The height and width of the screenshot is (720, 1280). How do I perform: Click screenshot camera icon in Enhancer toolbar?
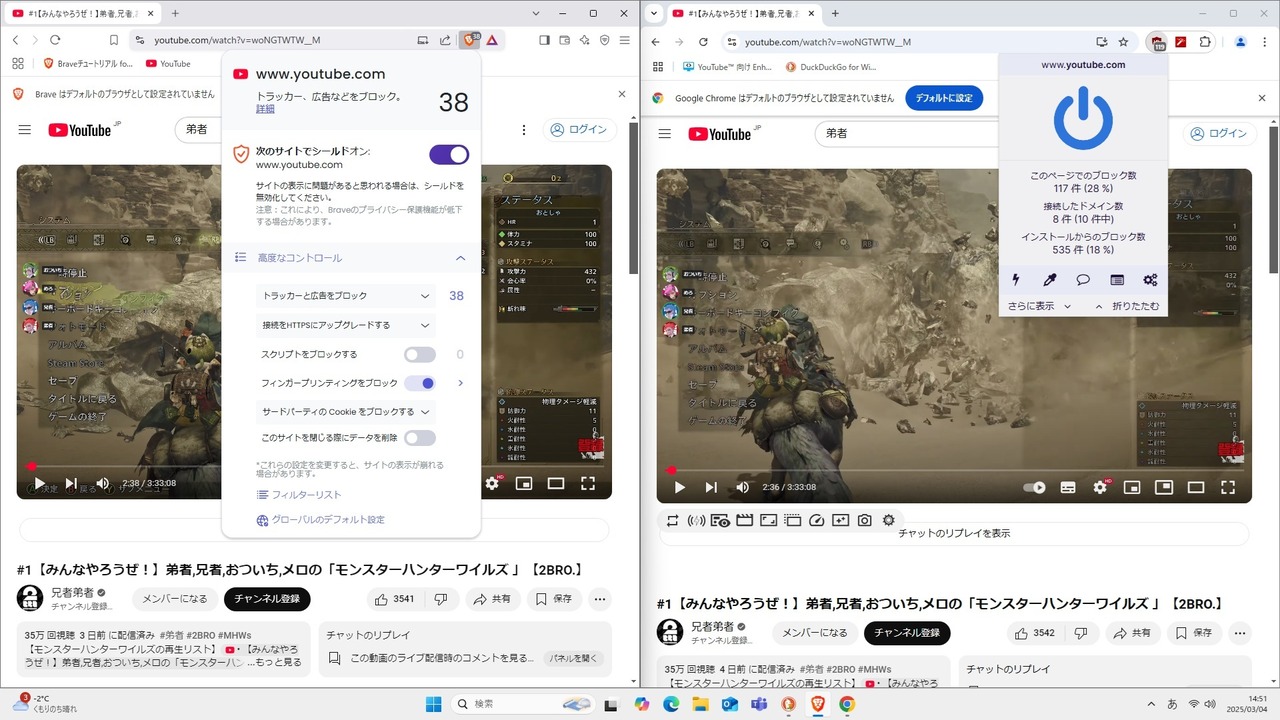pos(864,521)
